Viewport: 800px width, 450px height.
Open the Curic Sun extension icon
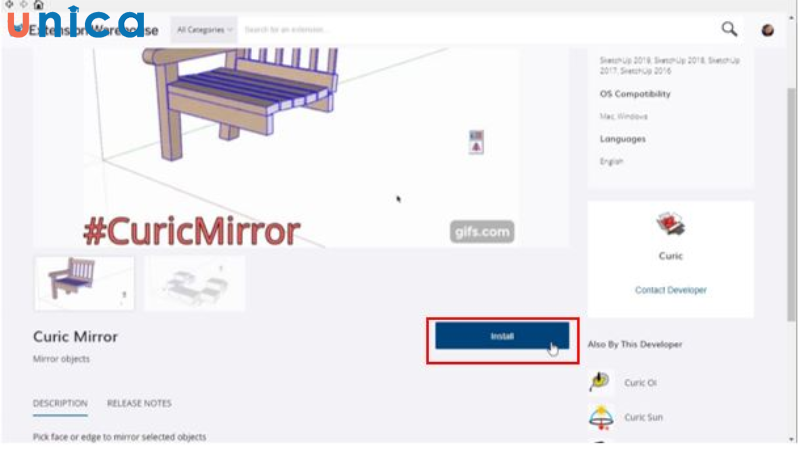pyautogui.click(x=601, y=417)
